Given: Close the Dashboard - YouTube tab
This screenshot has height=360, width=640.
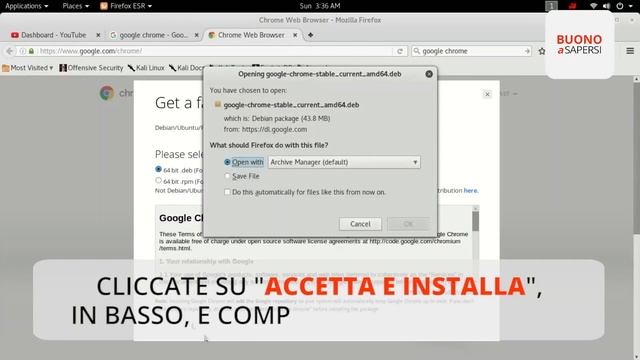Looking at the screenshot, I should tap(98, 35).
